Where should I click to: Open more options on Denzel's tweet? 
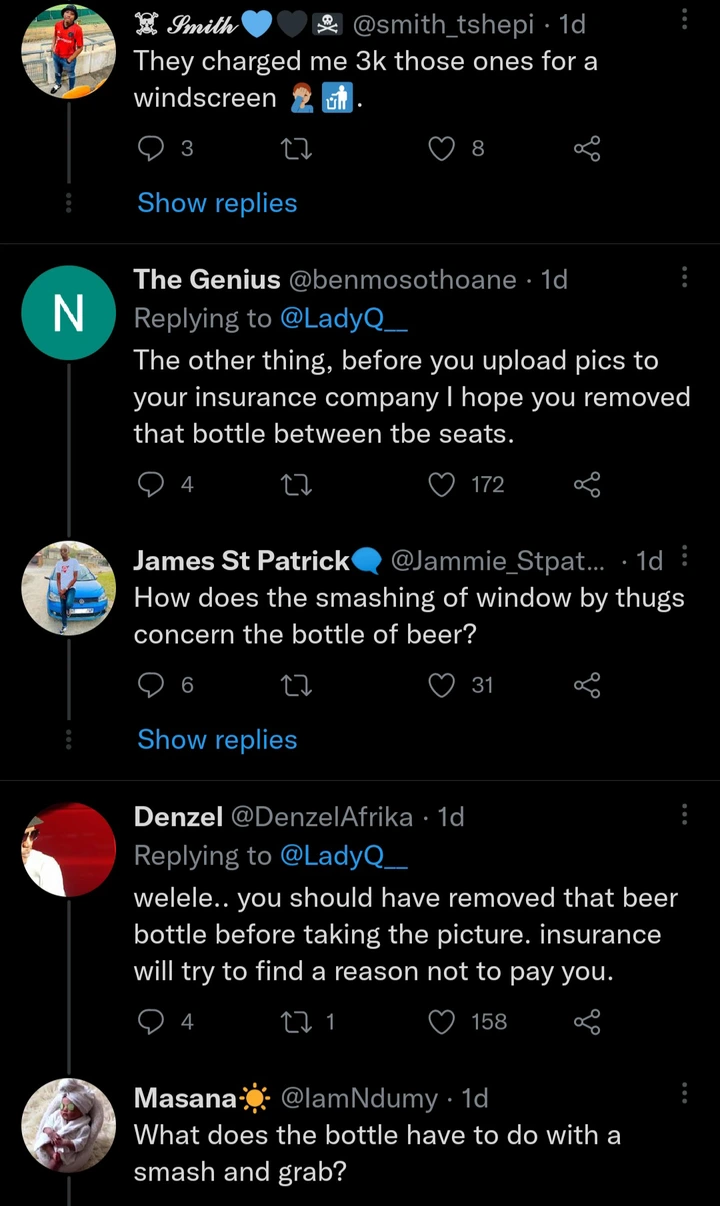point(684,814)
